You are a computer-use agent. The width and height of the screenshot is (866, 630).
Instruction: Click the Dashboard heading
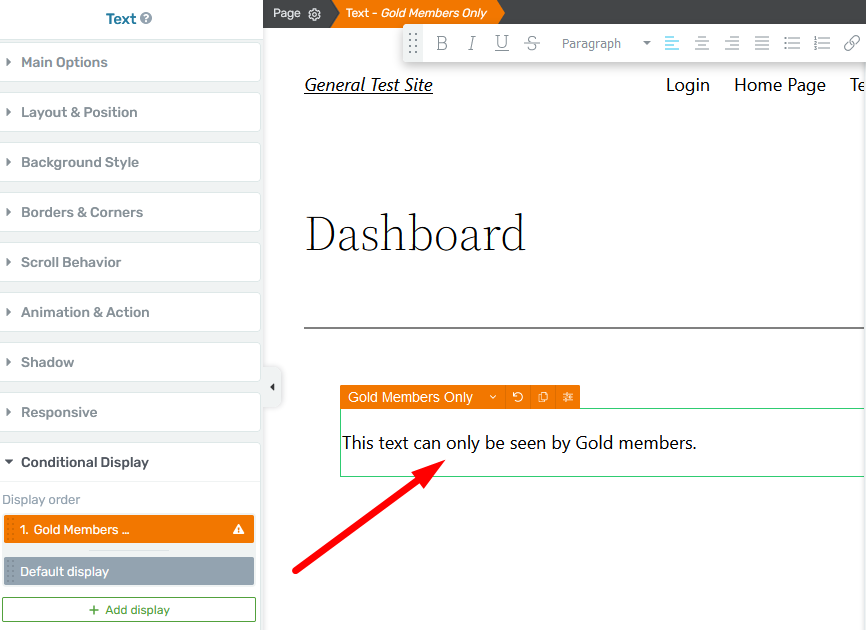pyautogui.click(x=415, y=234)
